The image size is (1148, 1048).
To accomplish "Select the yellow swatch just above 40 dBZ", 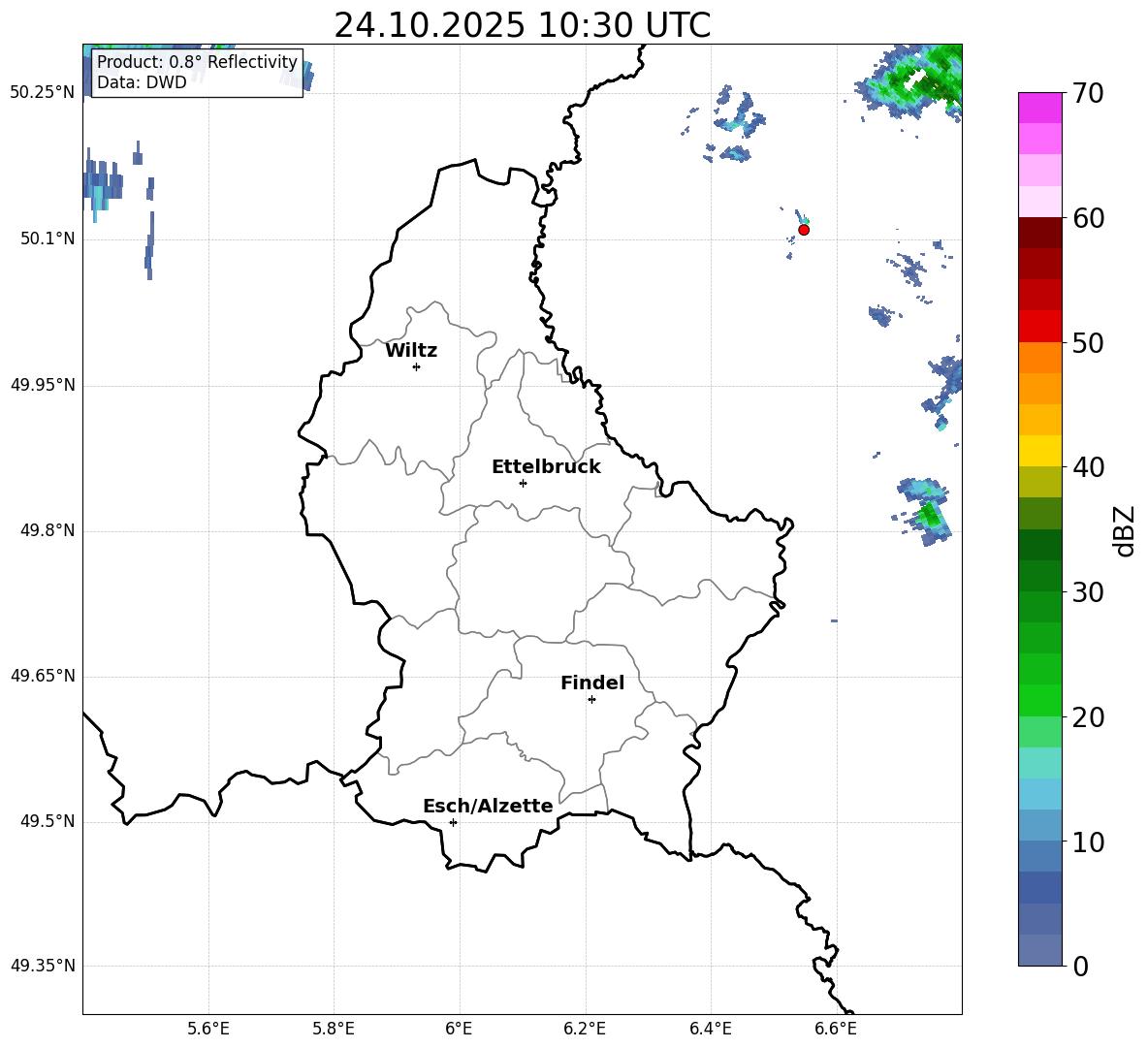I will 1040,451.
